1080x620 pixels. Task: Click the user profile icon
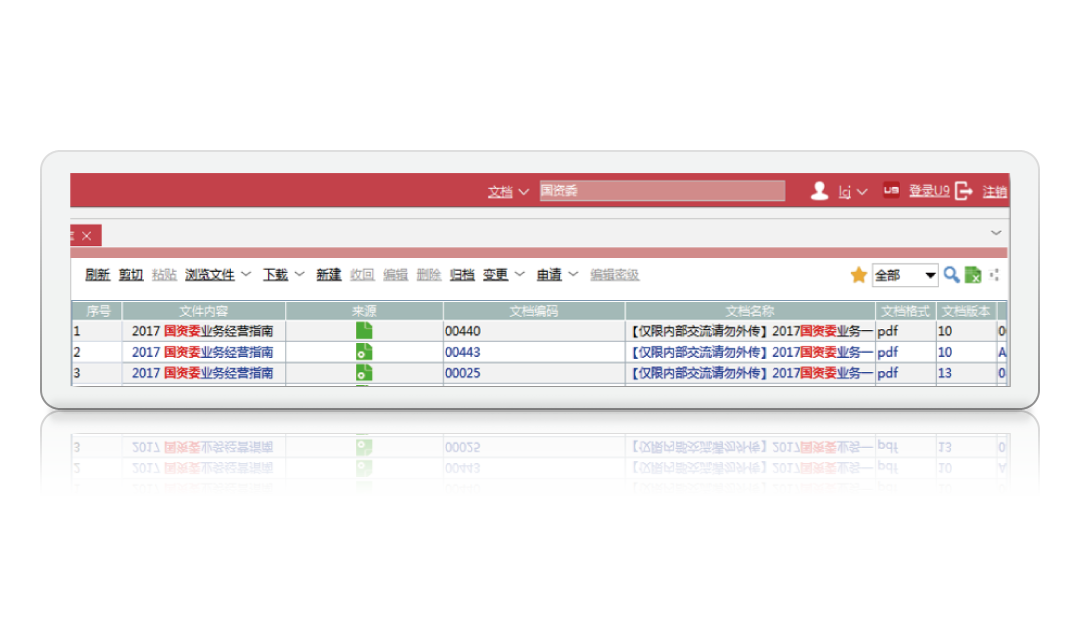(x=819, y=191)
